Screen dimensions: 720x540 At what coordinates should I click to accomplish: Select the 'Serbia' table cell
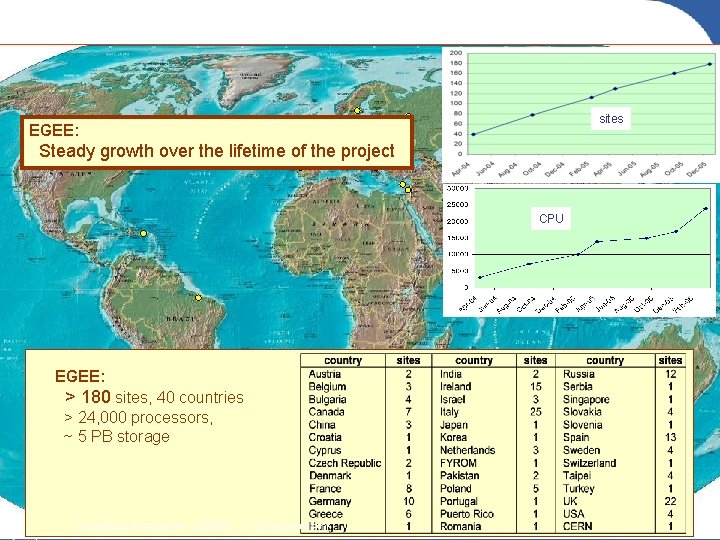tap(578, 387)
